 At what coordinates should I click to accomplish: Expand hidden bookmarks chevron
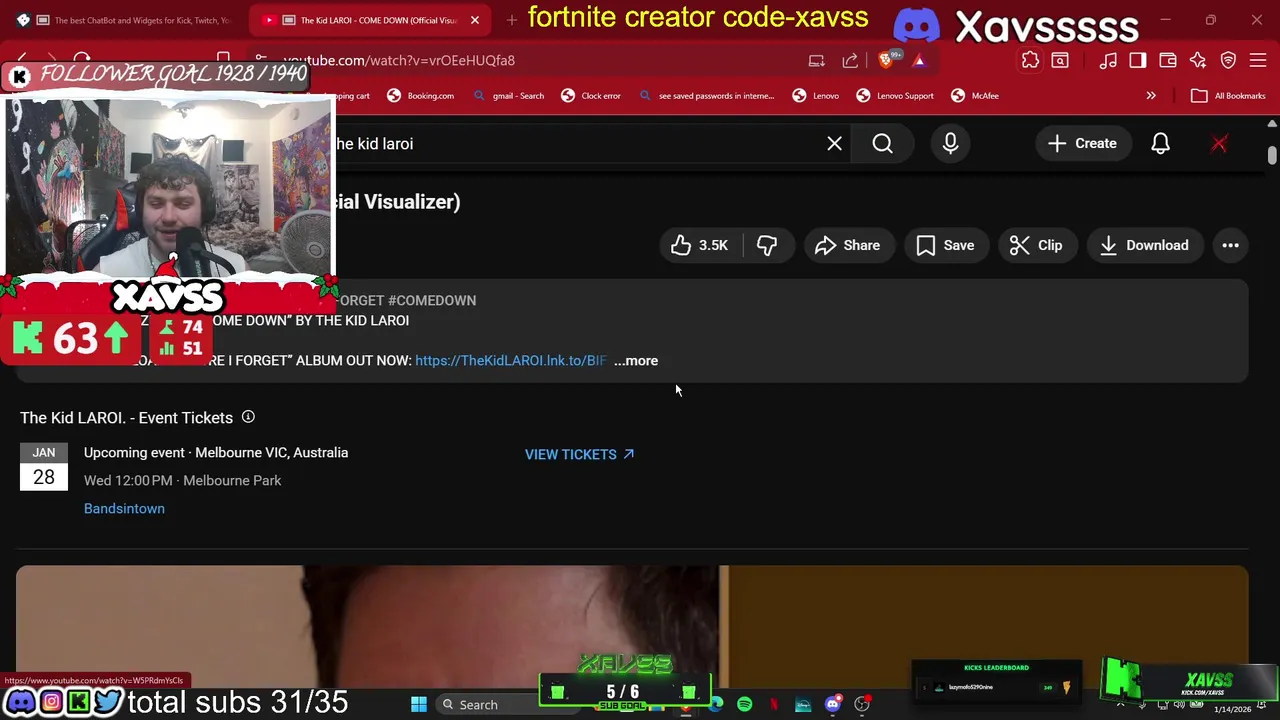coord(1151,96)
